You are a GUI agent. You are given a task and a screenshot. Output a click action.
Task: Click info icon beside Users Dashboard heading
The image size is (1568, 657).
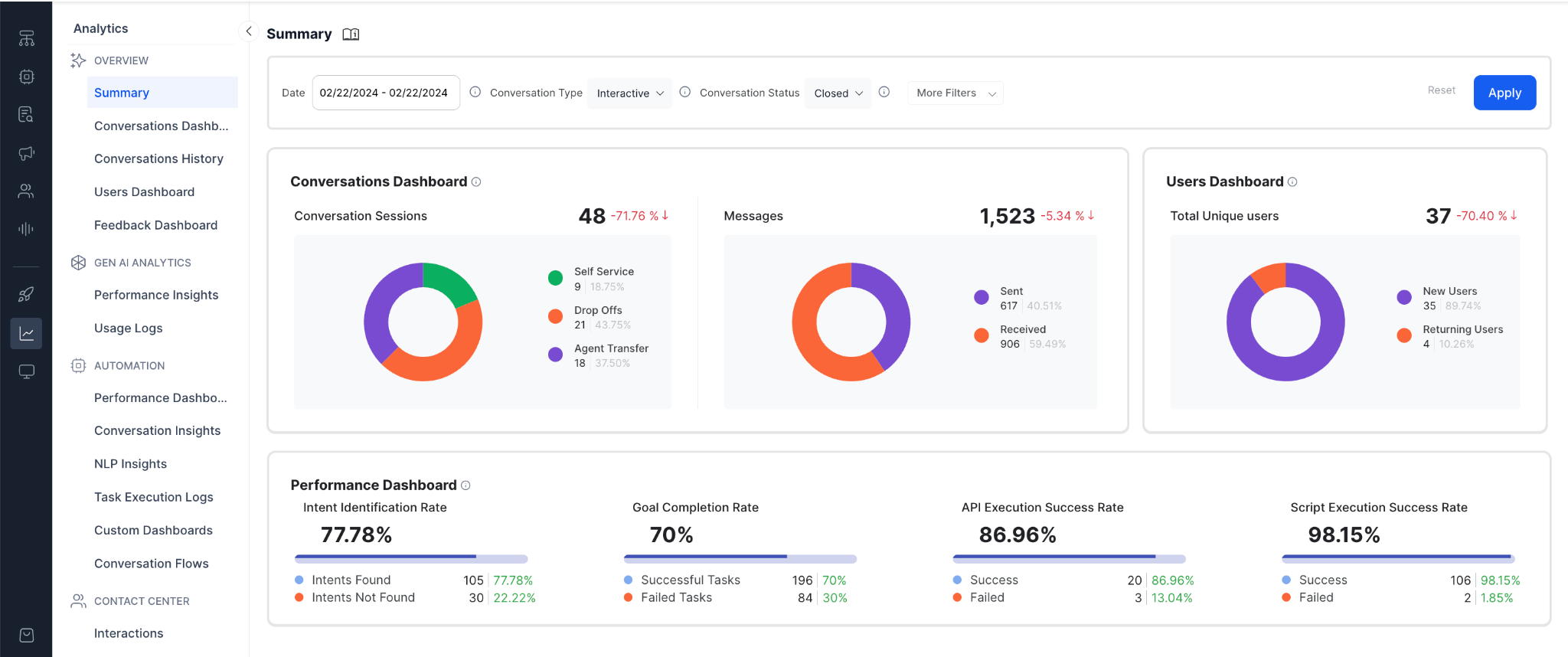click(x=1292, y=181)
